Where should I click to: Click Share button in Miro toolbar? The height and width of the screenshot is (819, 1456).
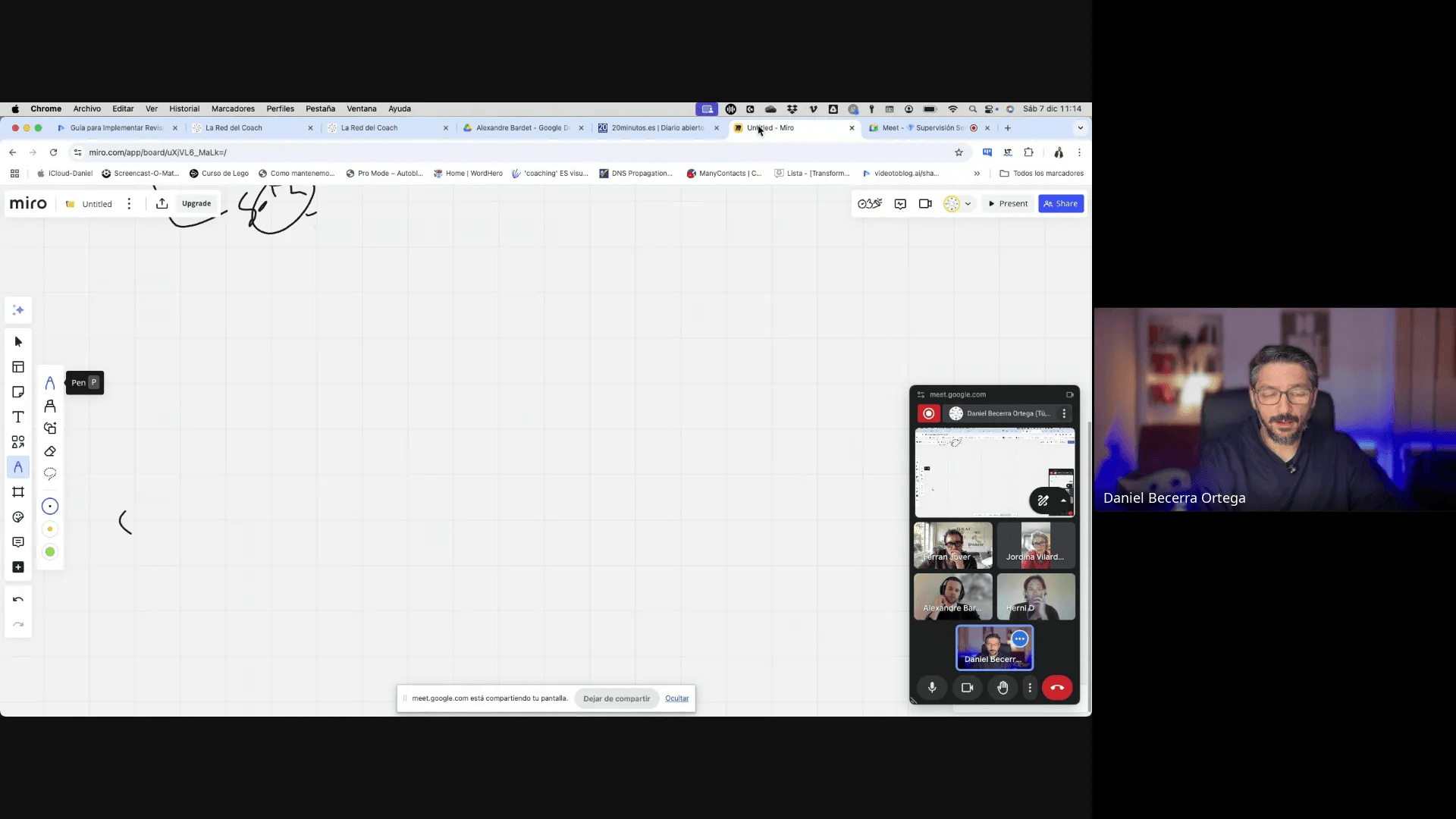click(x=1060, y=203)
